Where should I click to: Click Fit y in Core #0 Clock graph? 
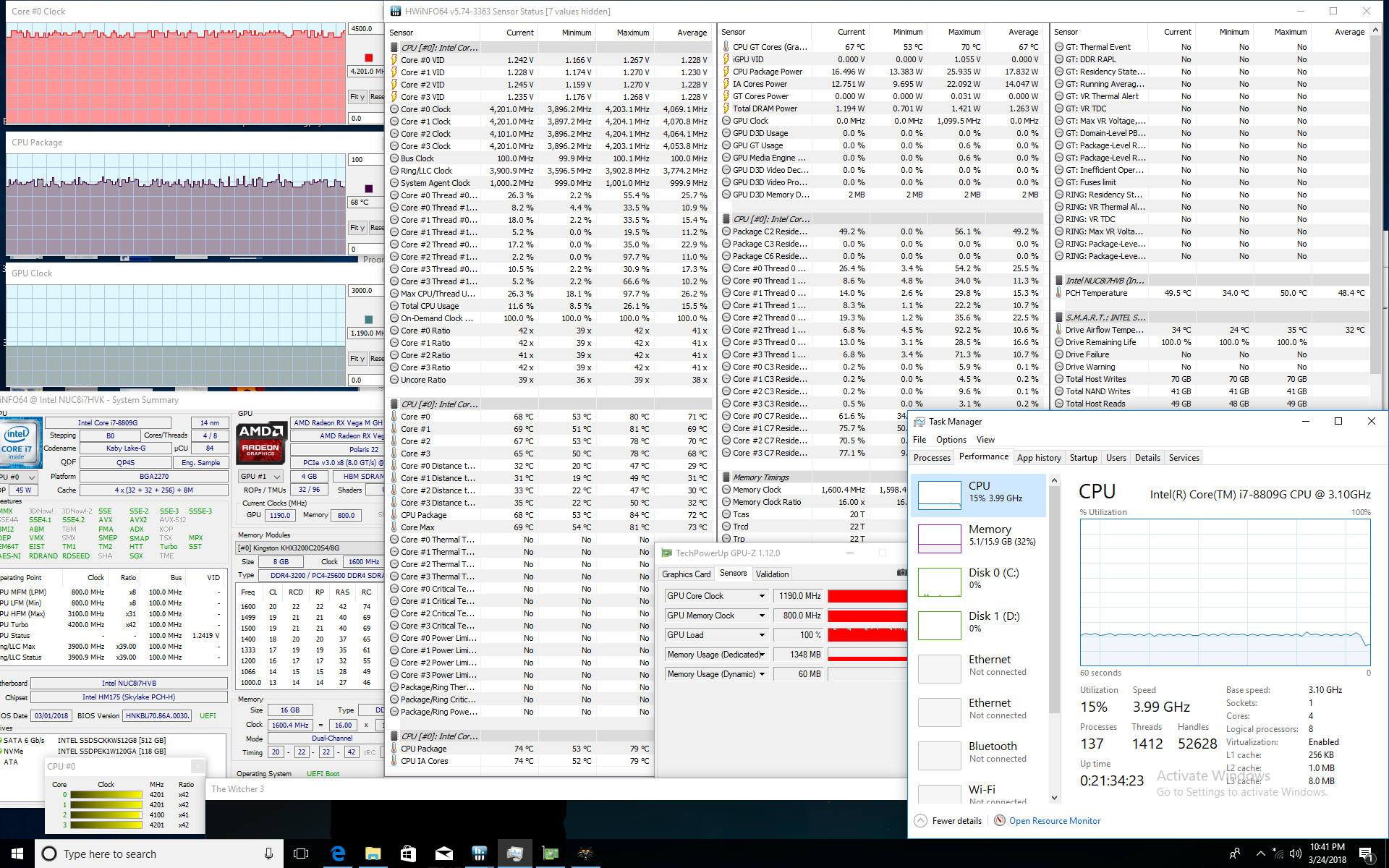click(x=357, y=96)
